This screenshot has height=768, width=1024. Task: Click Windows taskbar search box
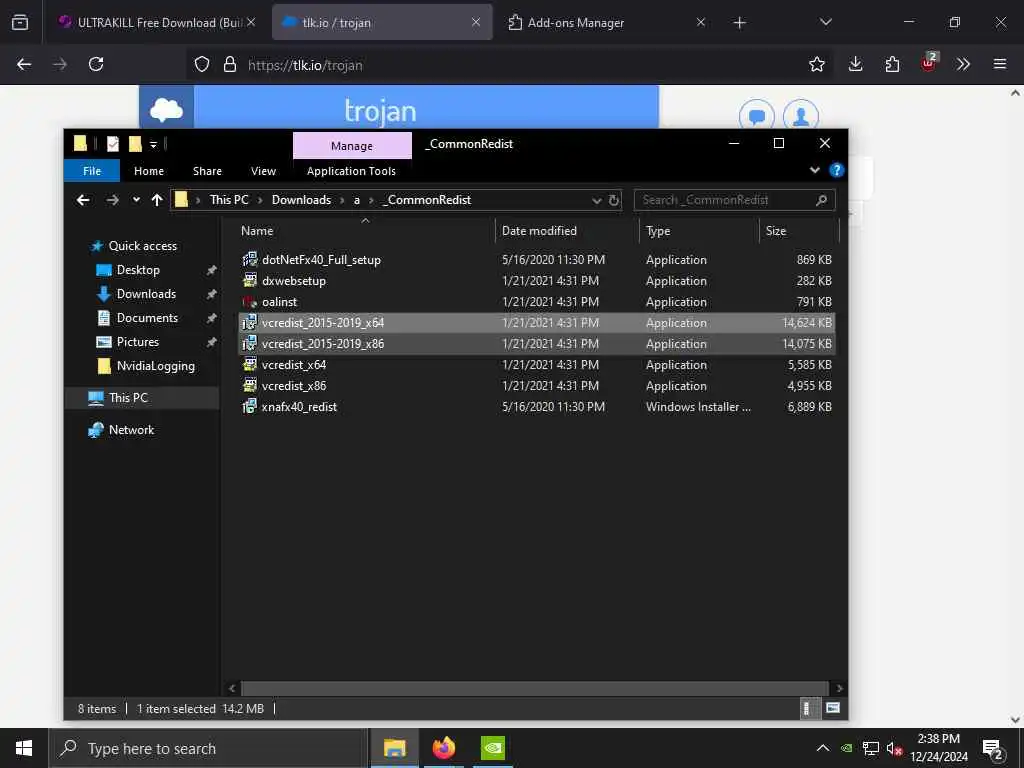click(209, 748)
